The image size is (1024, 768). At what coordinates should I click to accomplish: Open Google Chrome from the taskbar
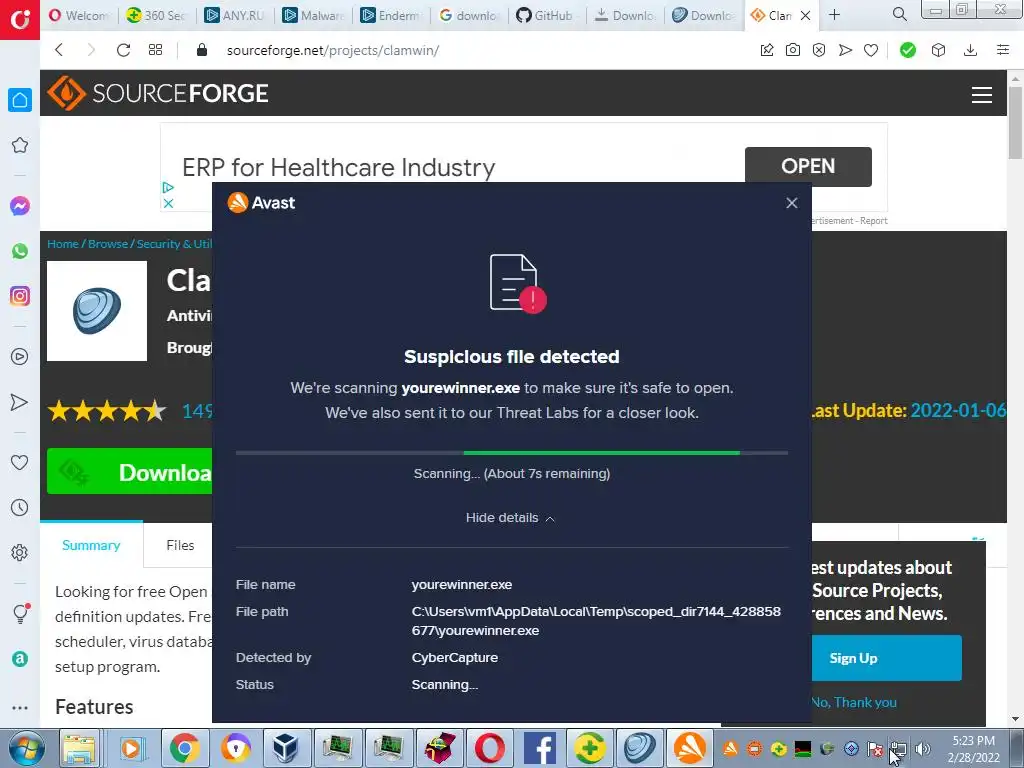click(185, 748)
